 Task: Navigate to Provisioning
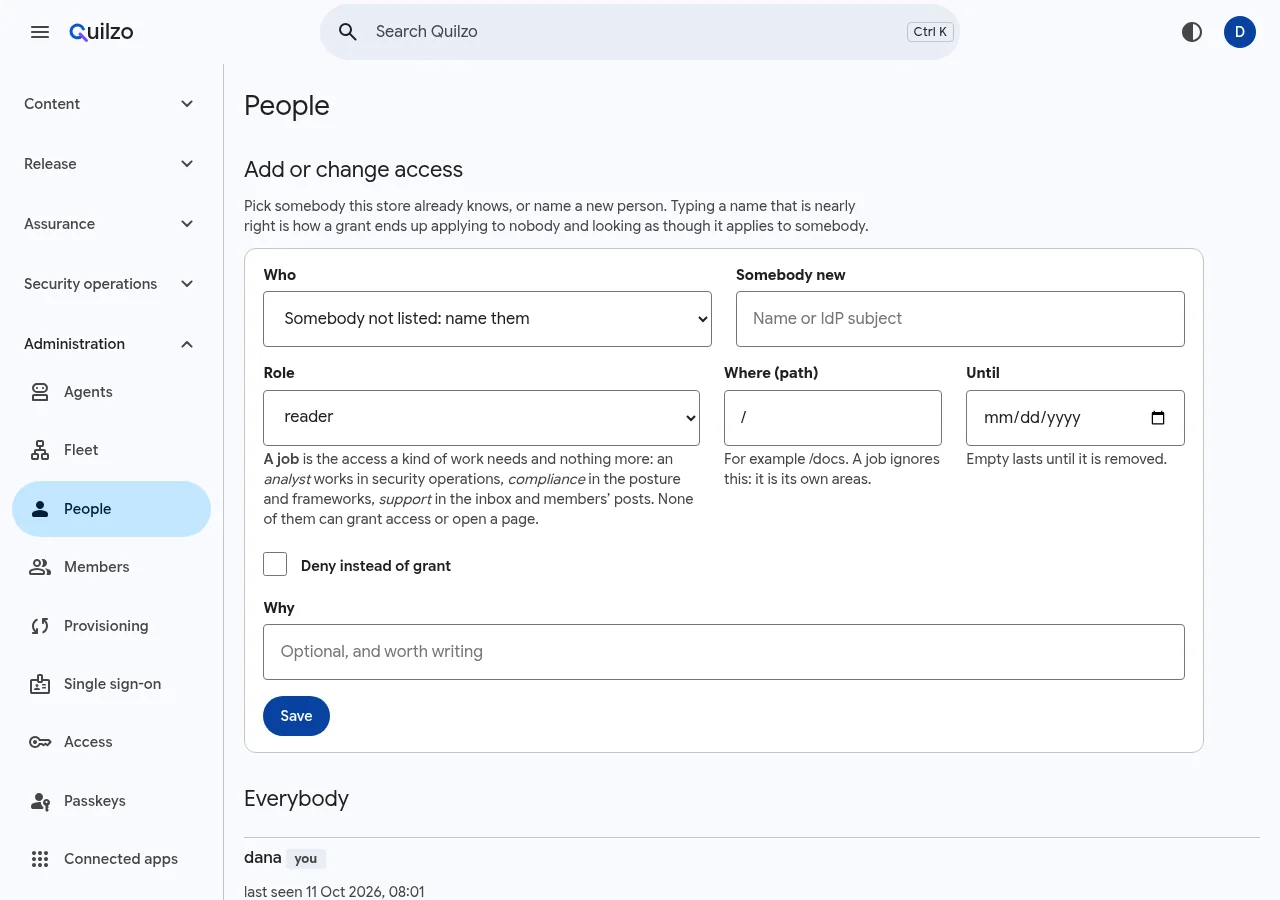tap(112, 626)
